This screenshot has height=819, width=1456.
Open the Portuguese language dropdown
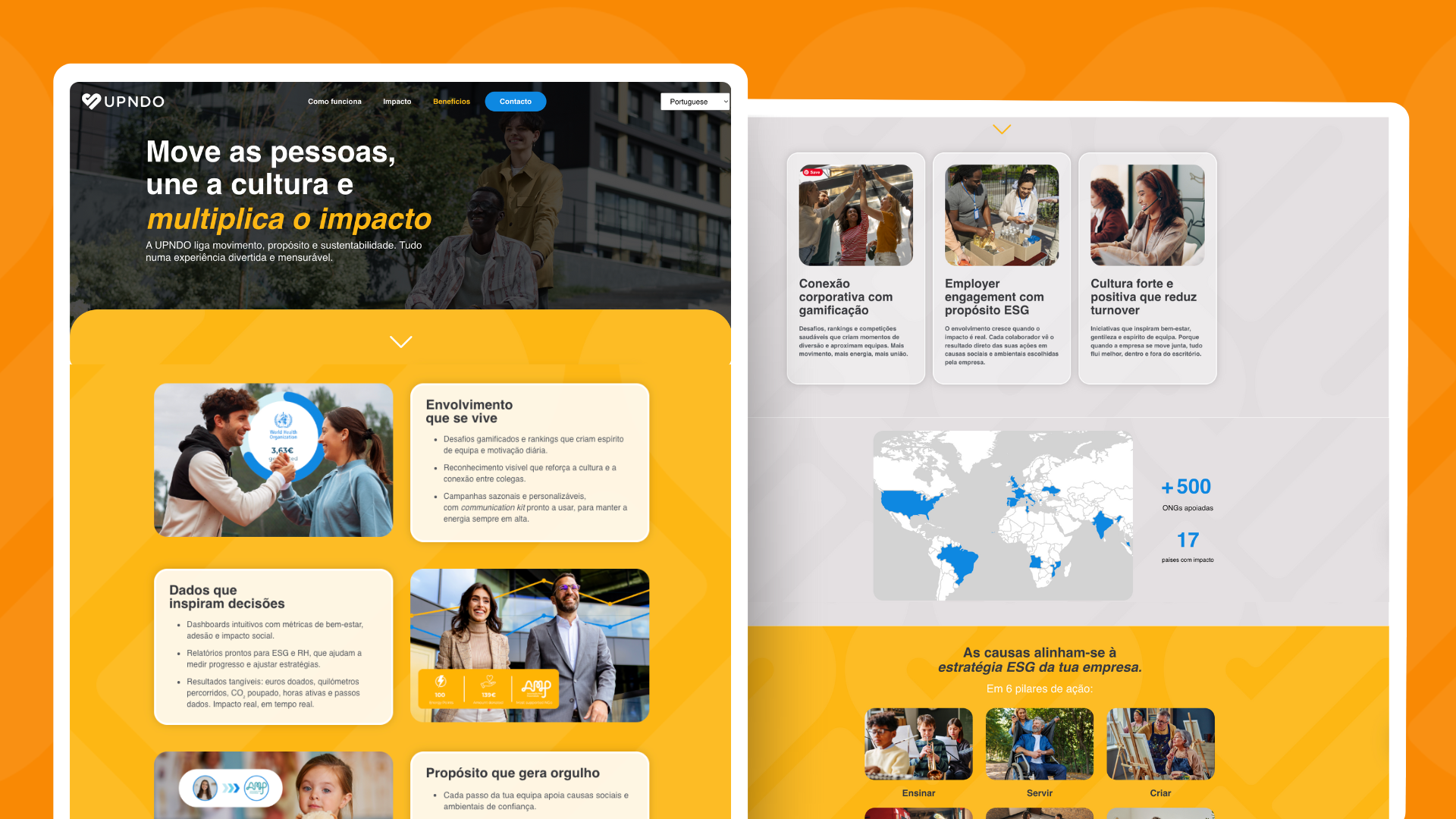tap(695, 102)
